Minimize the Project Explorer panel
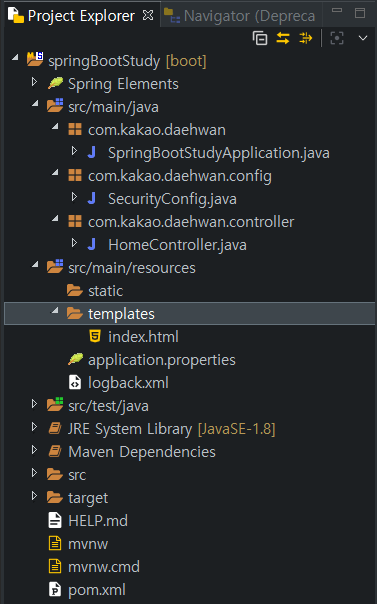377x604 pixels. pyautogui.click(x=337, y=11)
